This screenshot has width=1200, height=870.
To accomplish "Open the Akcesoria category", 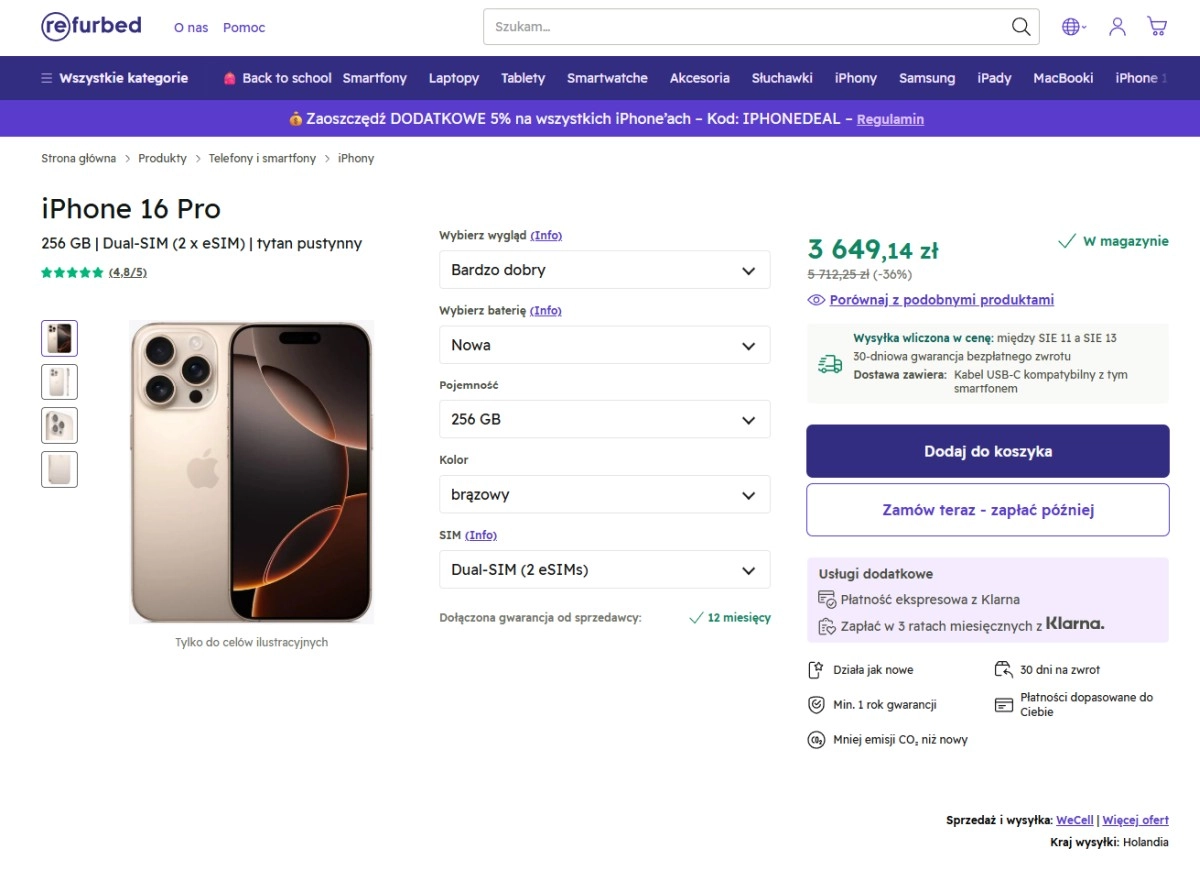I will (700, 78).
